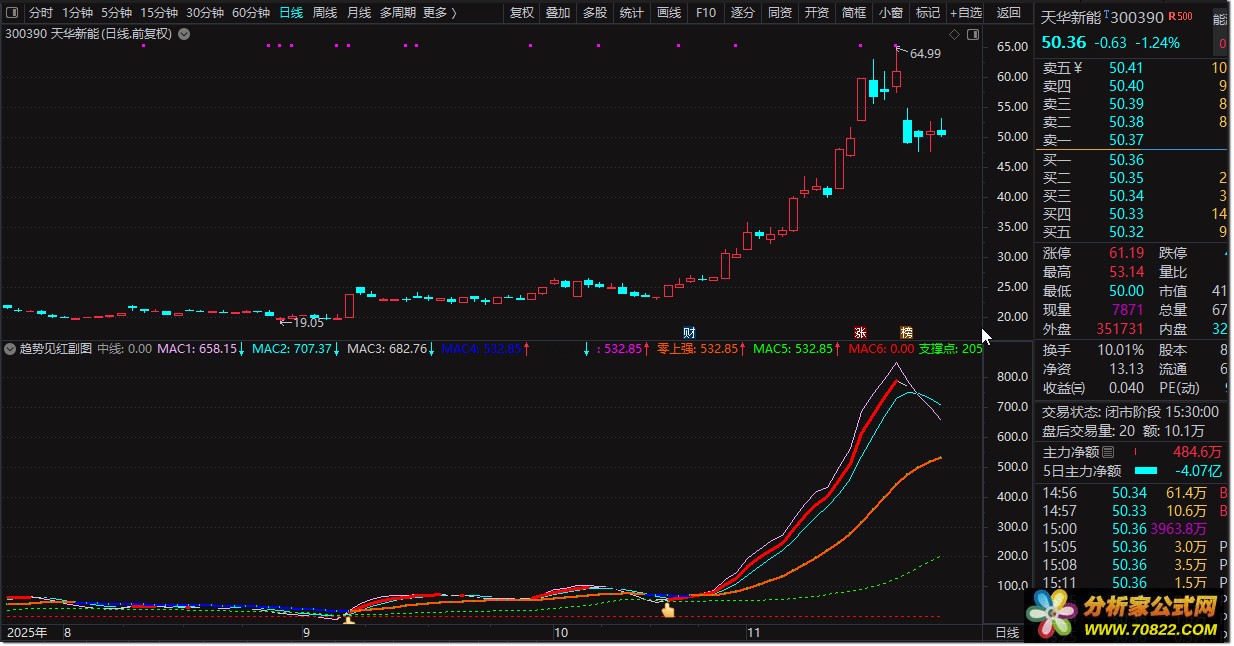Select the 5分钟 period tab
Image resolution: width=1234 pixels, height=646 pixels.
[x=116, y=13]
